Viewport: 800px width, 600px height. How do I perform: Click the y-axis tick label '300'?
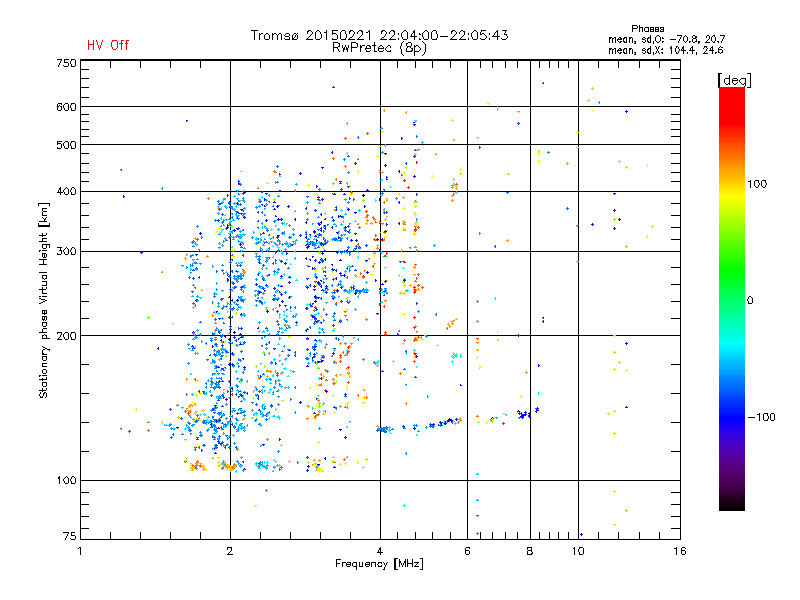coord(66,251)
